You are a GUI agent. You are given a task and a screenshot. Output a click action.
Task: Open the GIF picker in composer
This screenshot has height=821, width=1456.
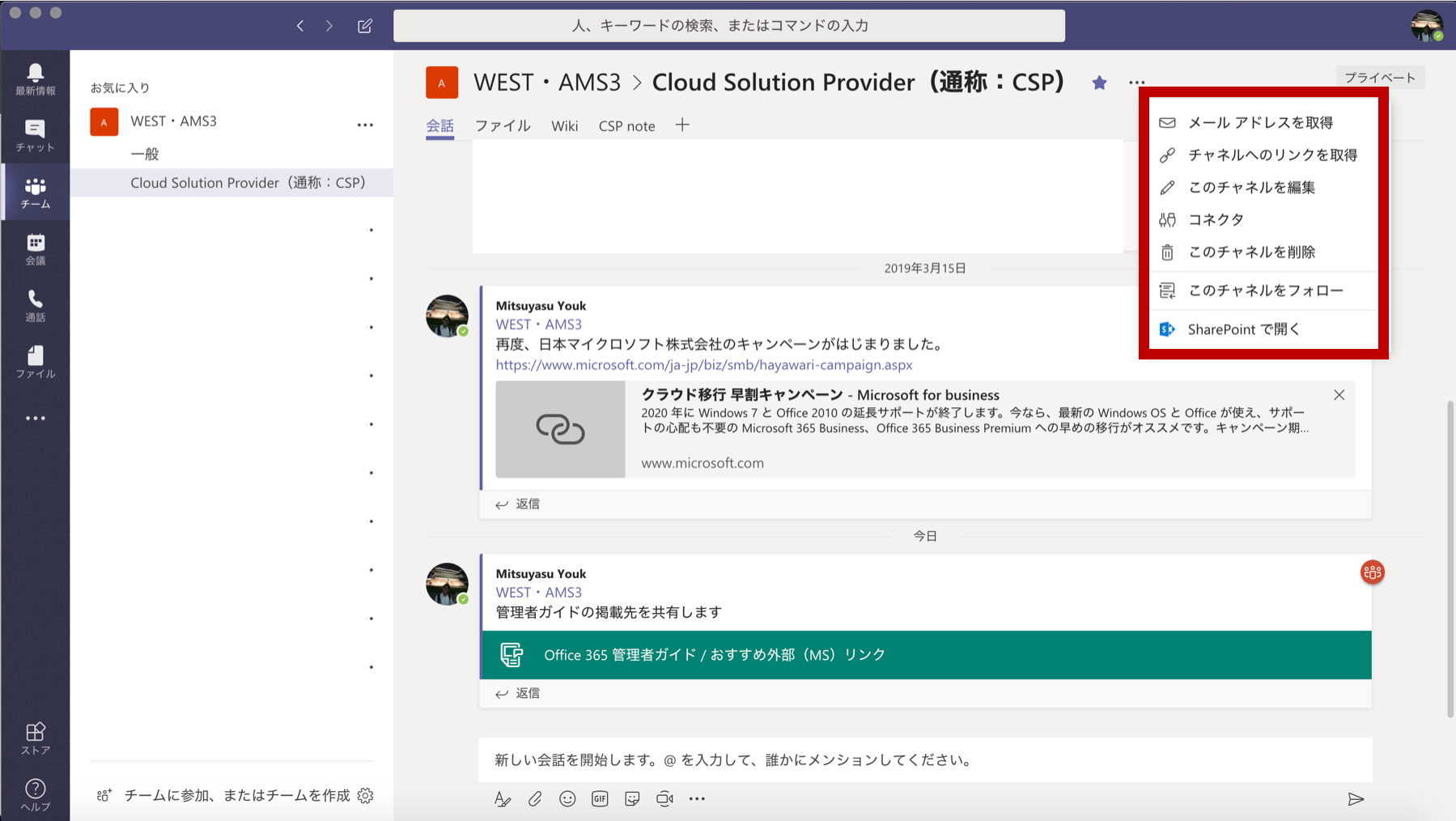point(600,799)
